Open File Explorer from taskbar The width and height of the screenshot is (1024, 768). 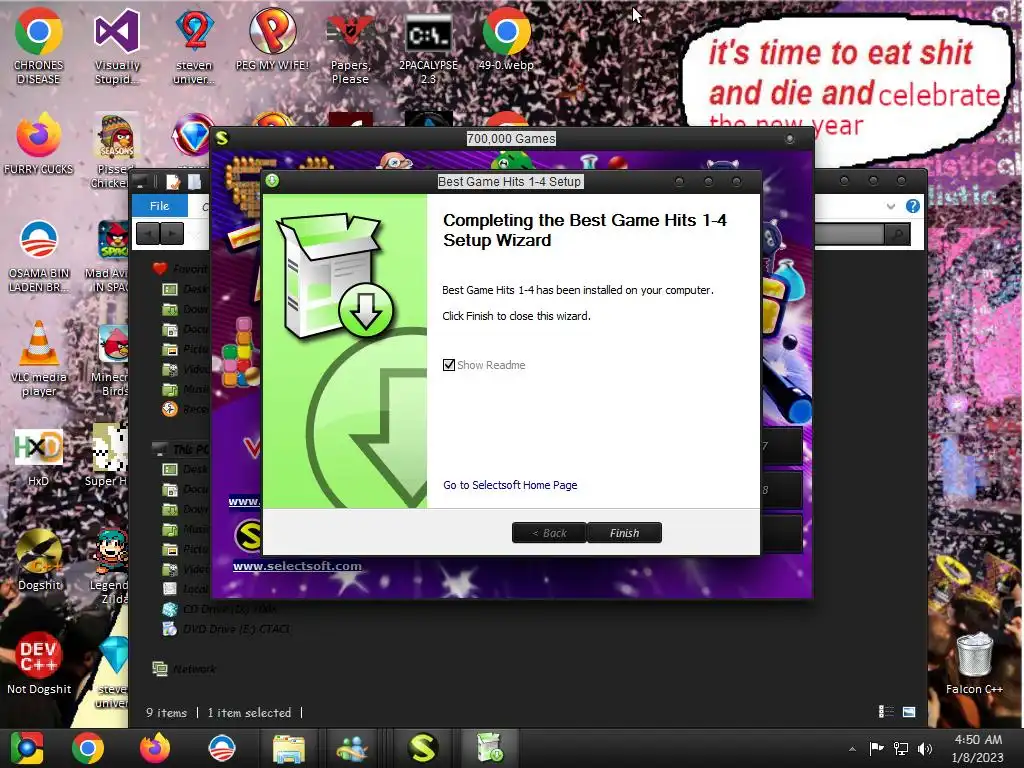289,748
